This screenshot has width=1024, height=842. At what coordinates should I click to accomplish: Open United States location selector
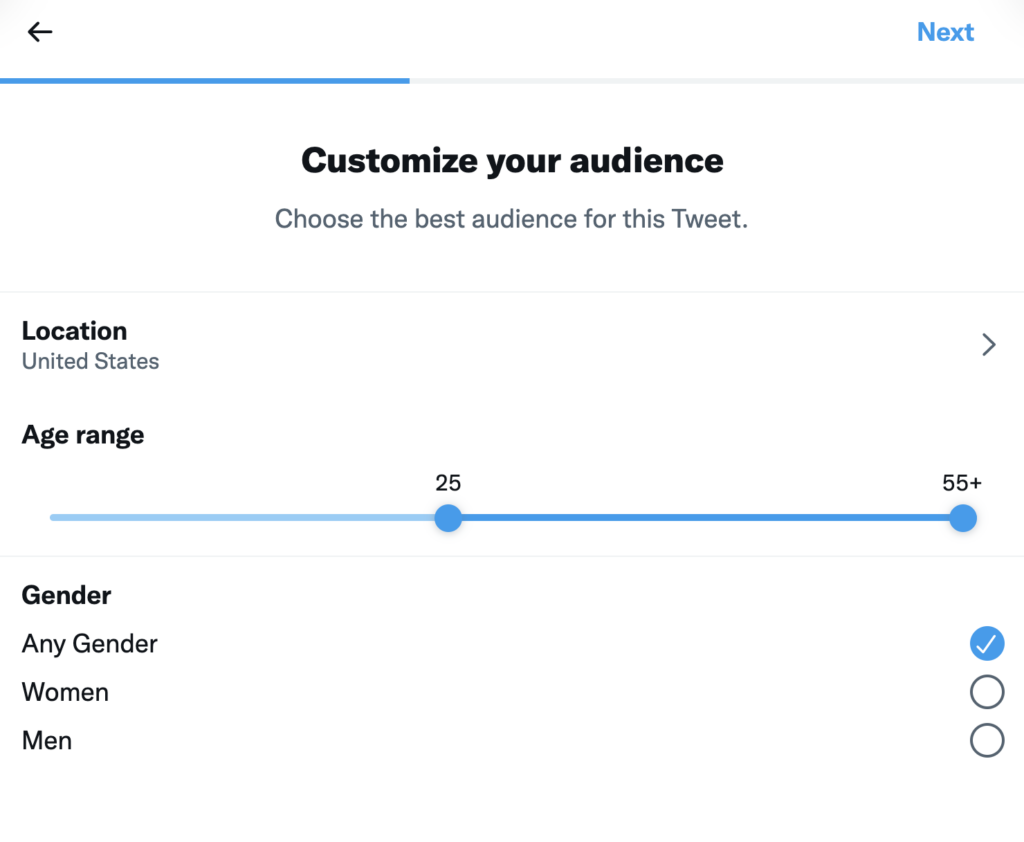coord(90,361)
